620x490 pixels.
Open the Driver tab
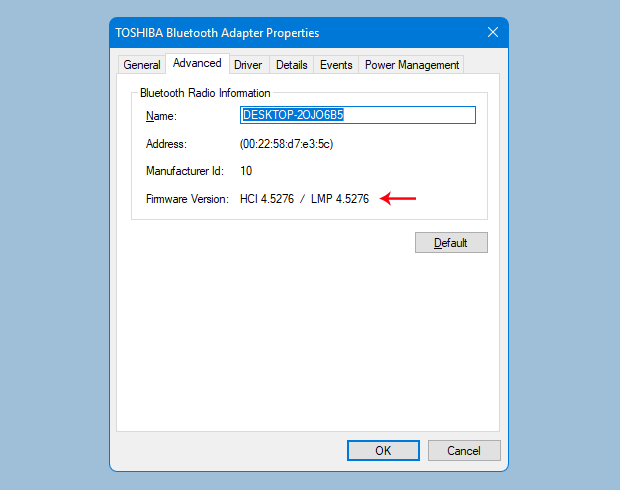pyautogui.click(x=248, y=65)
